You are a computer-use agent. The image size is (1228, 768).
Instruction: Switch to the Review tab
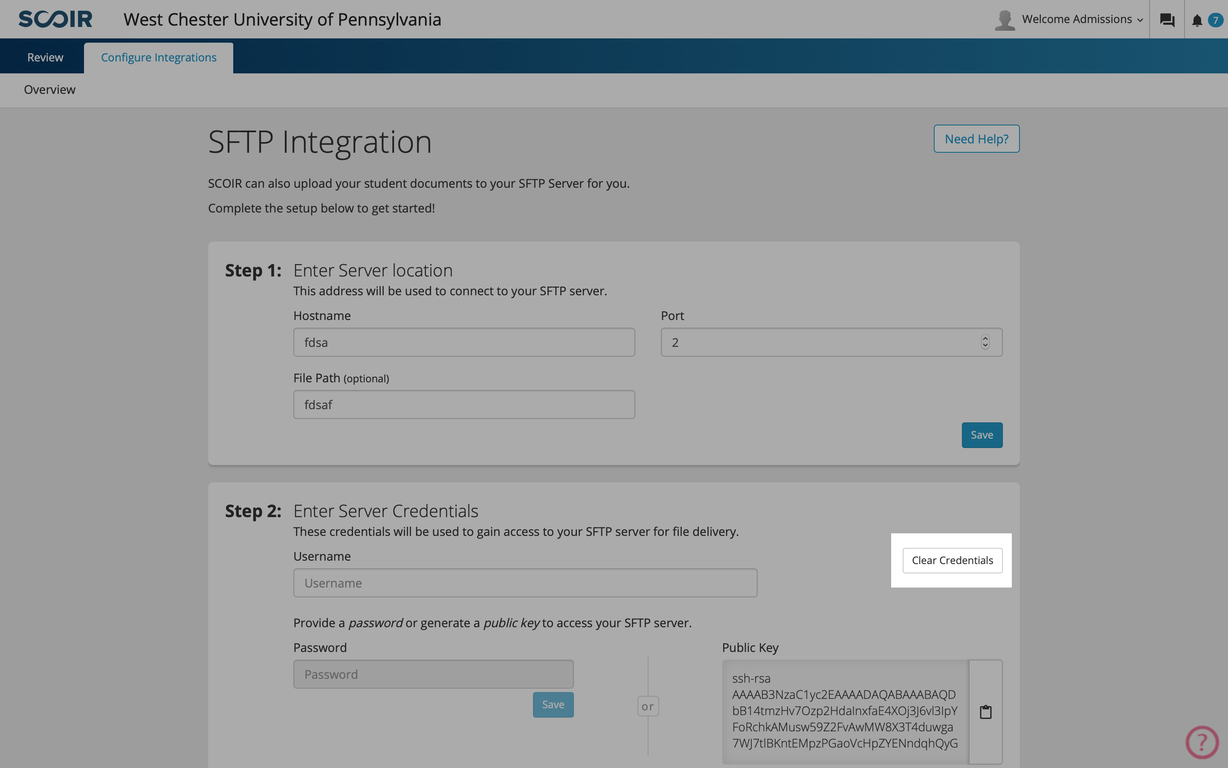click(45, 57)
